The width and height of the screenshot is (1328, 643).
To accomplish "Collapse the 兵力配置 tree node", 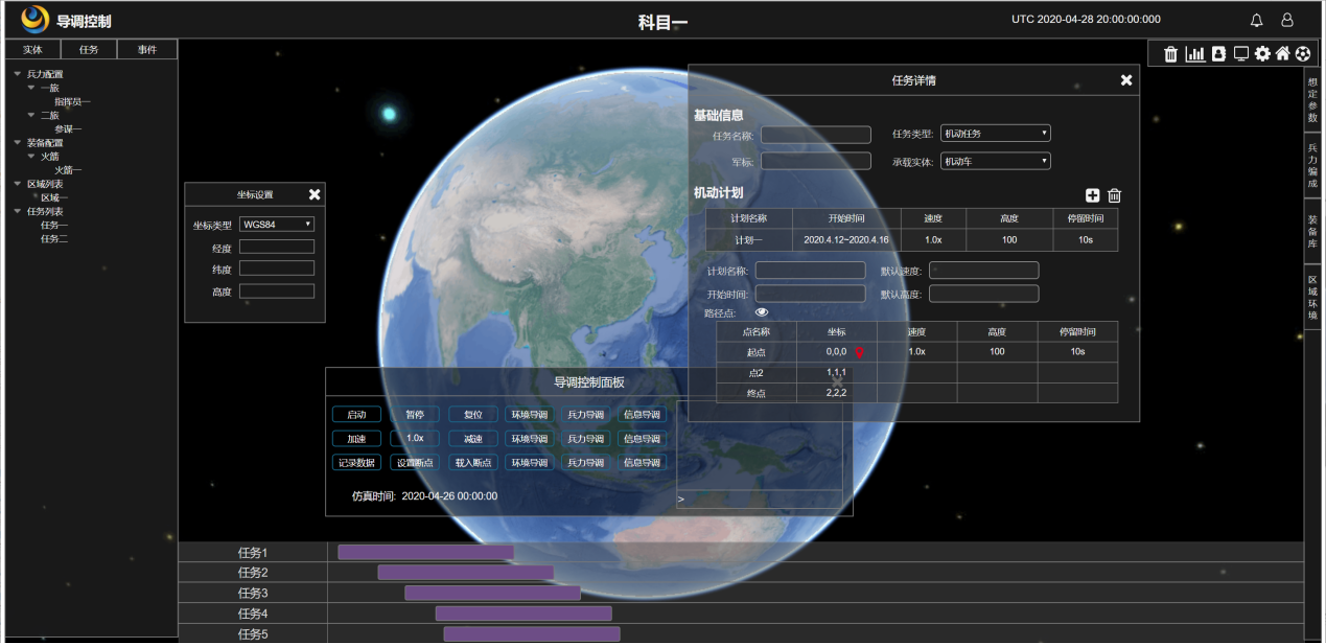I will tap(18, 74).
